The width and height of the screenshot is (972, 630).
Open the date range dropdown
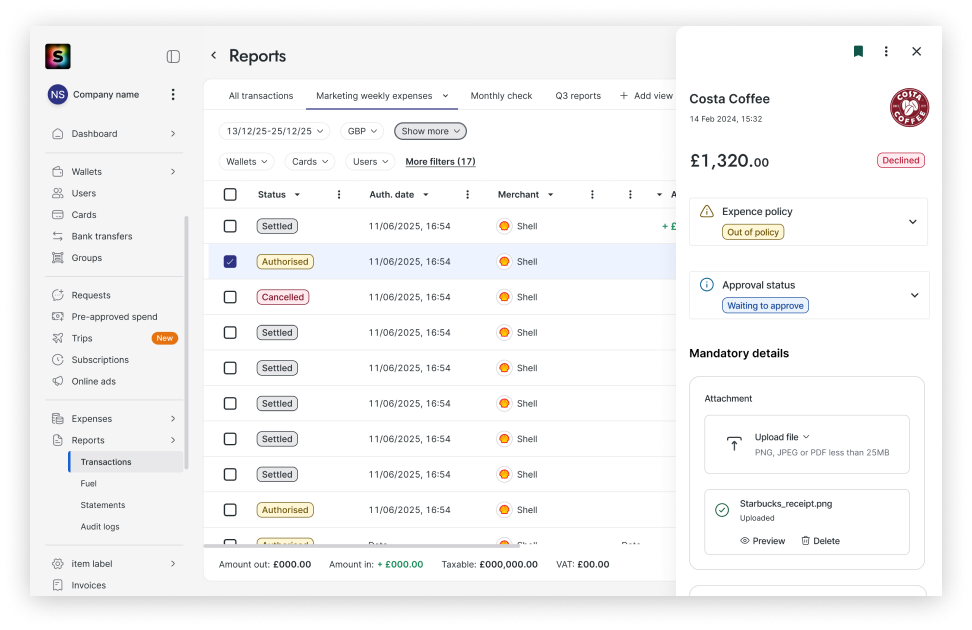click(274, 131)
